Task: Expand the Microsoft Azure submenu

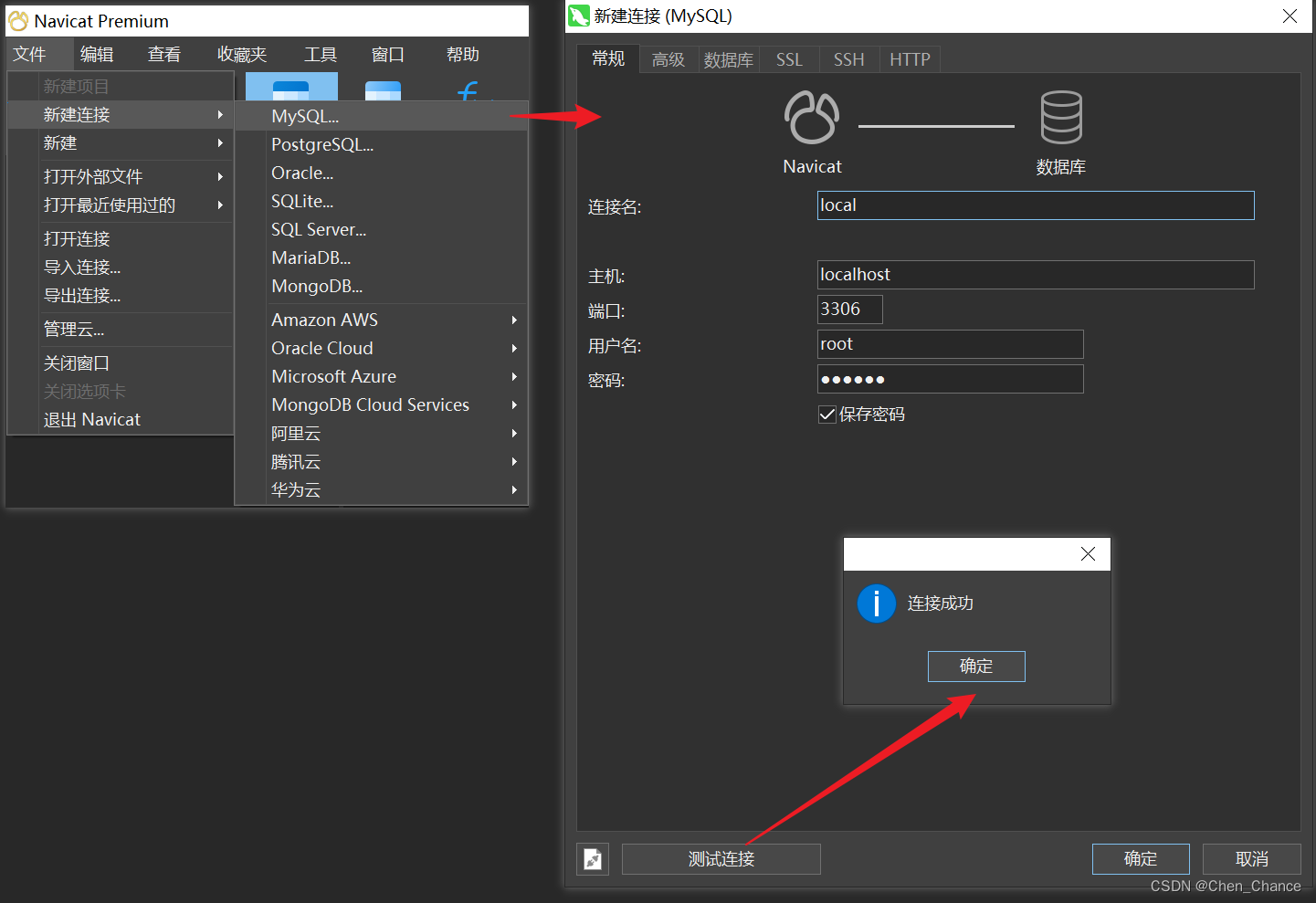Action: point(514,377)
